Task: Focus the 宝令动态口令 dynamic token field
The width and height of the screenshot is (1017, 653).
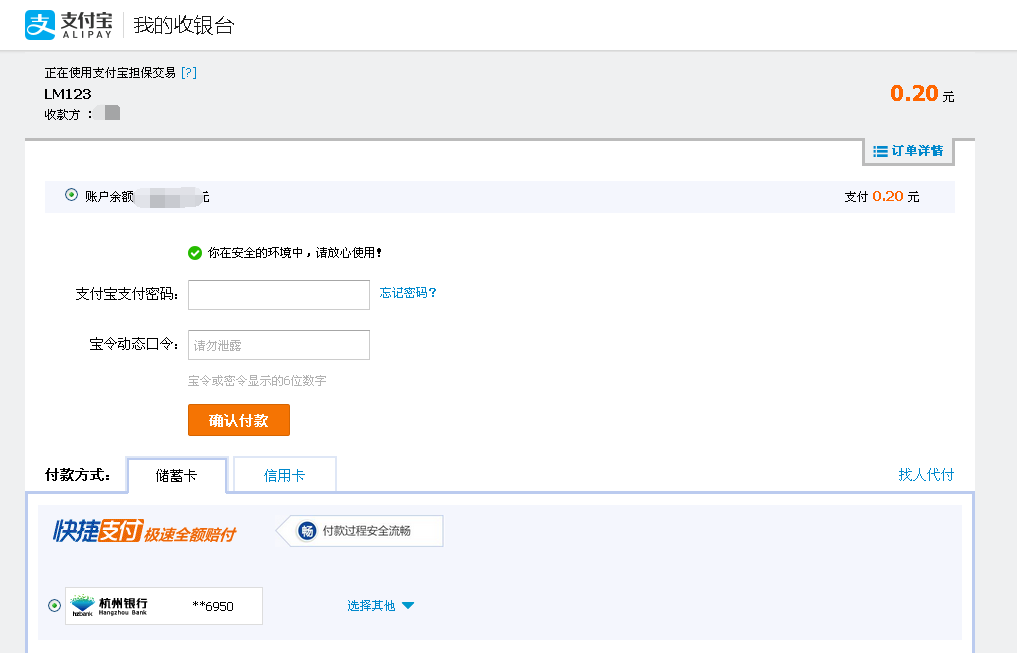Action: tap(278, 345)
